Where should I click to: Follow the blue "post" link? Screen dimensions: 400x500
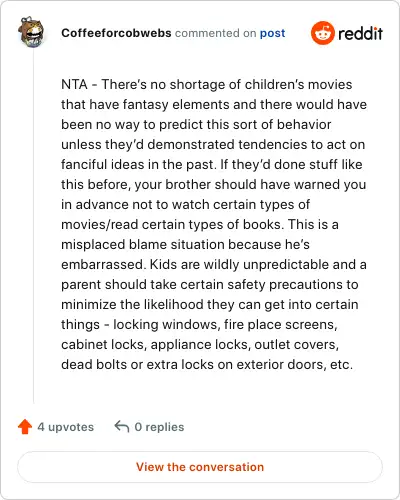[272, 33]
